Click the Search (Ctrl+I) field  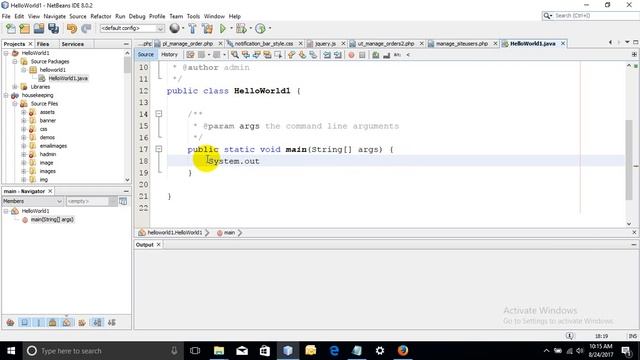tap(590, 16)
